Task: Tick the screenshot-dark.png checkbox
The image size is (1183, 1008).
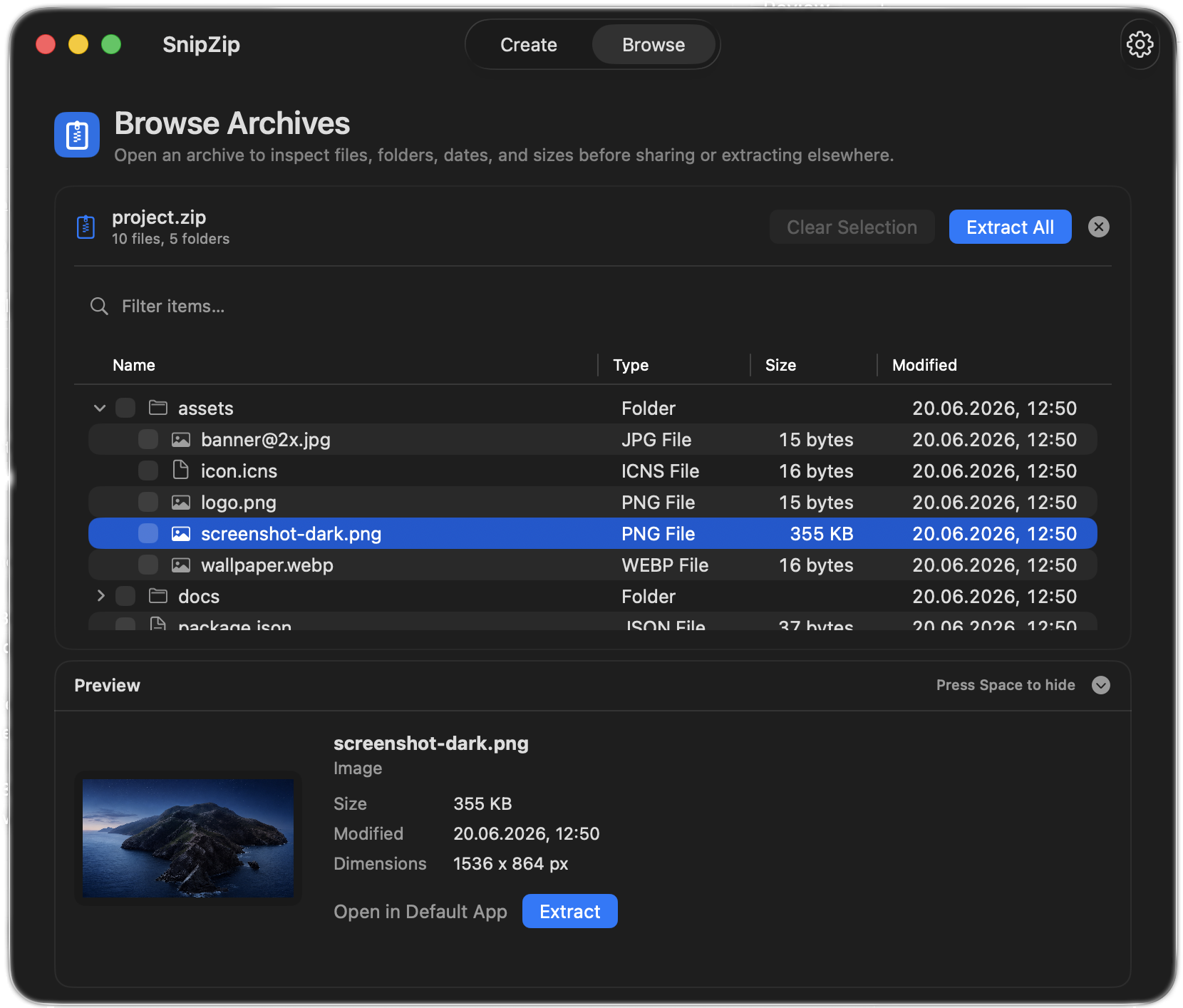Action: tap(148, 534)
